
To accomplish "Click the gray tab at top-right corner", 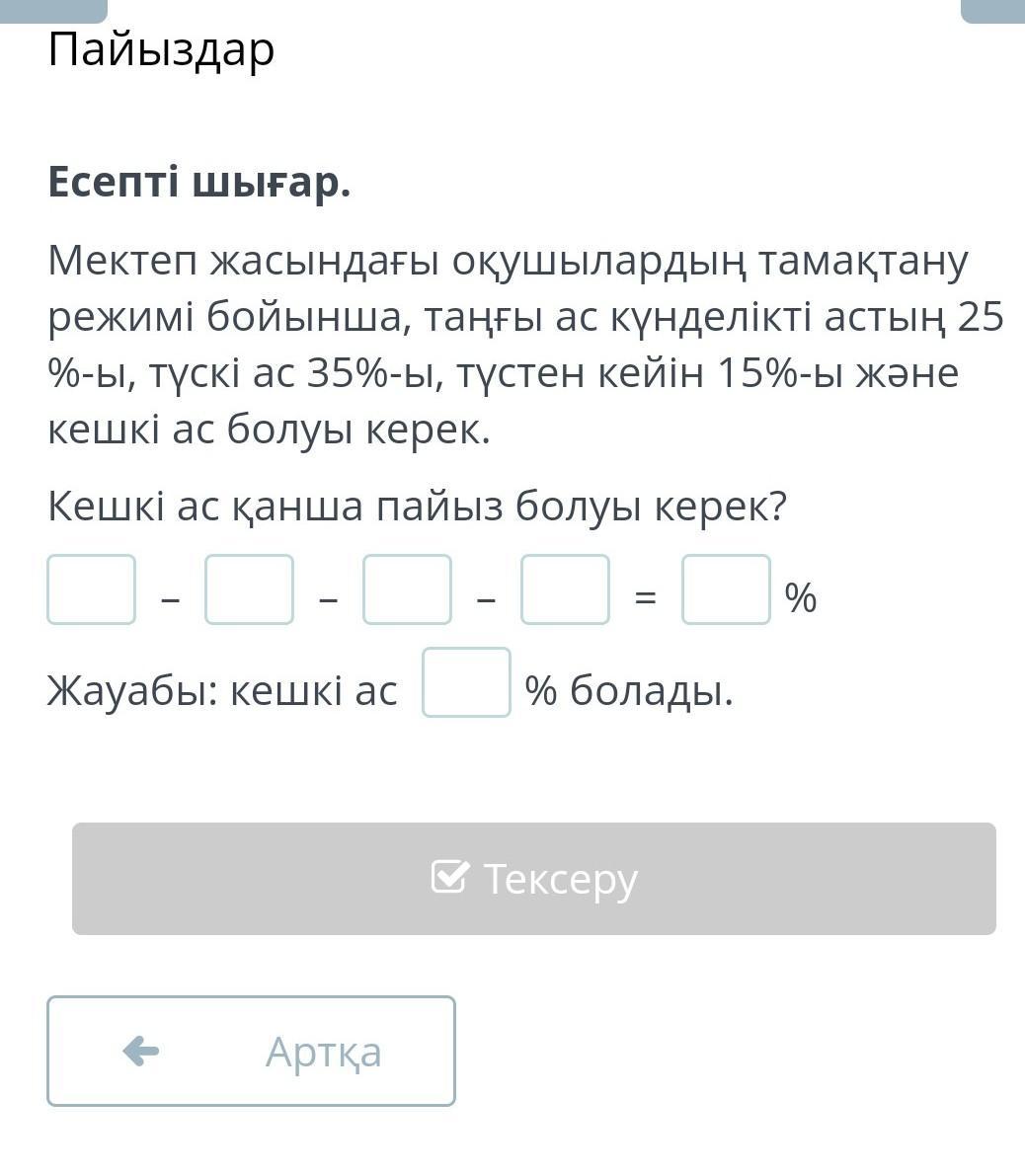I will point(992,10).
